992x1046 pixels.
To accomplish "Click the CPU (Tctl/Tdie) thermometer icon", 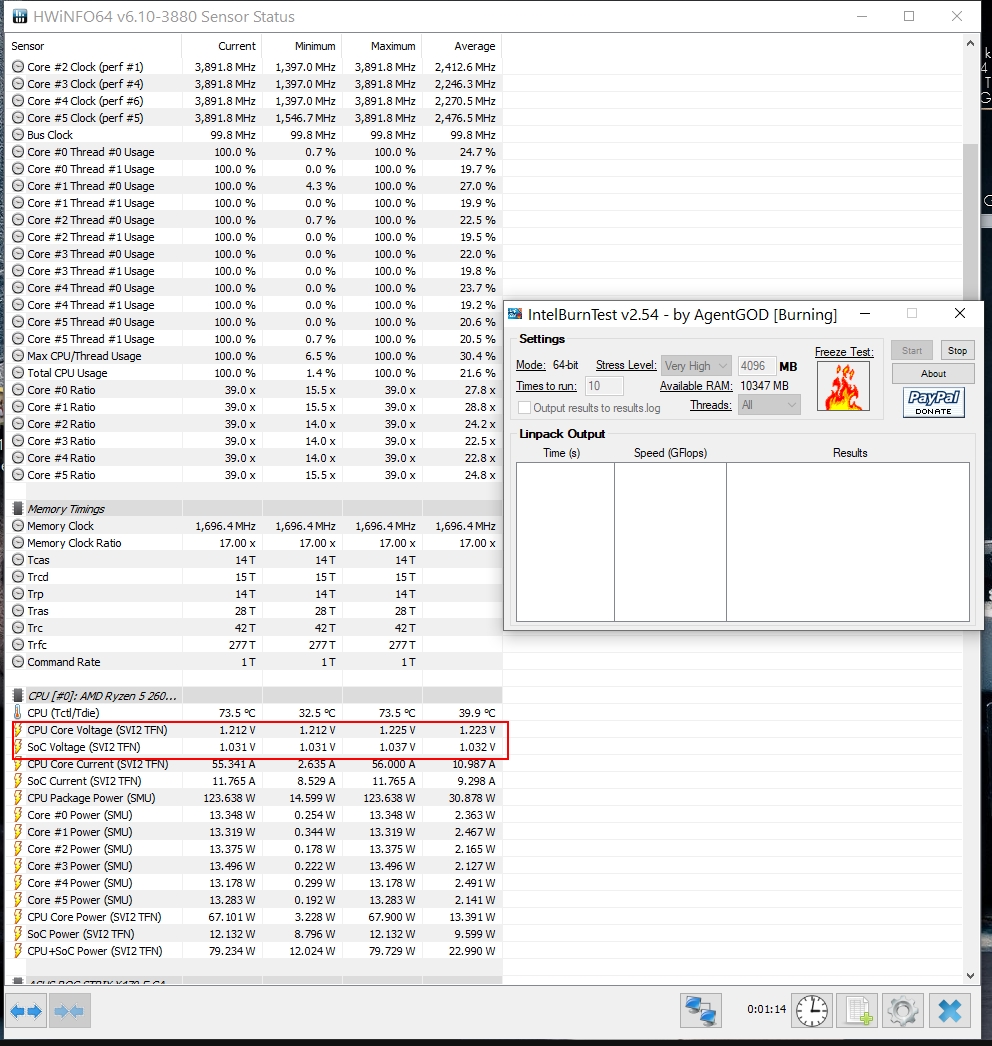I will (18, 712).
